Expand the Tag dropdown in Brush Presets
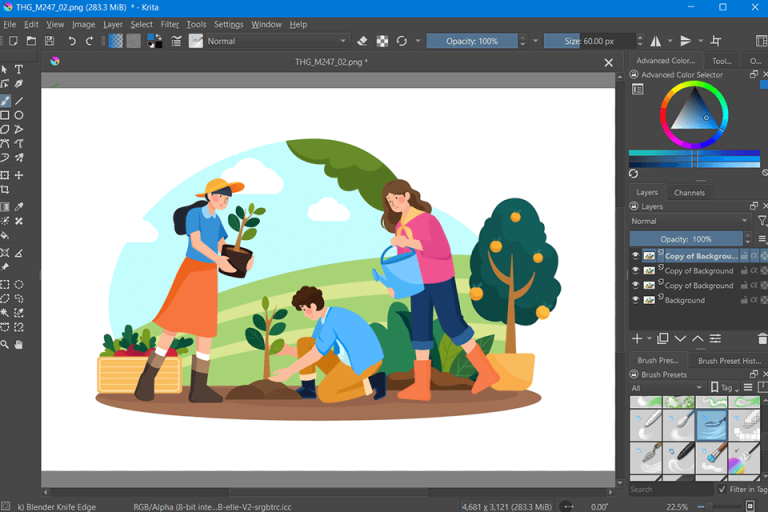The width and height of the screenshot is (768, 512). pos(725,388)
